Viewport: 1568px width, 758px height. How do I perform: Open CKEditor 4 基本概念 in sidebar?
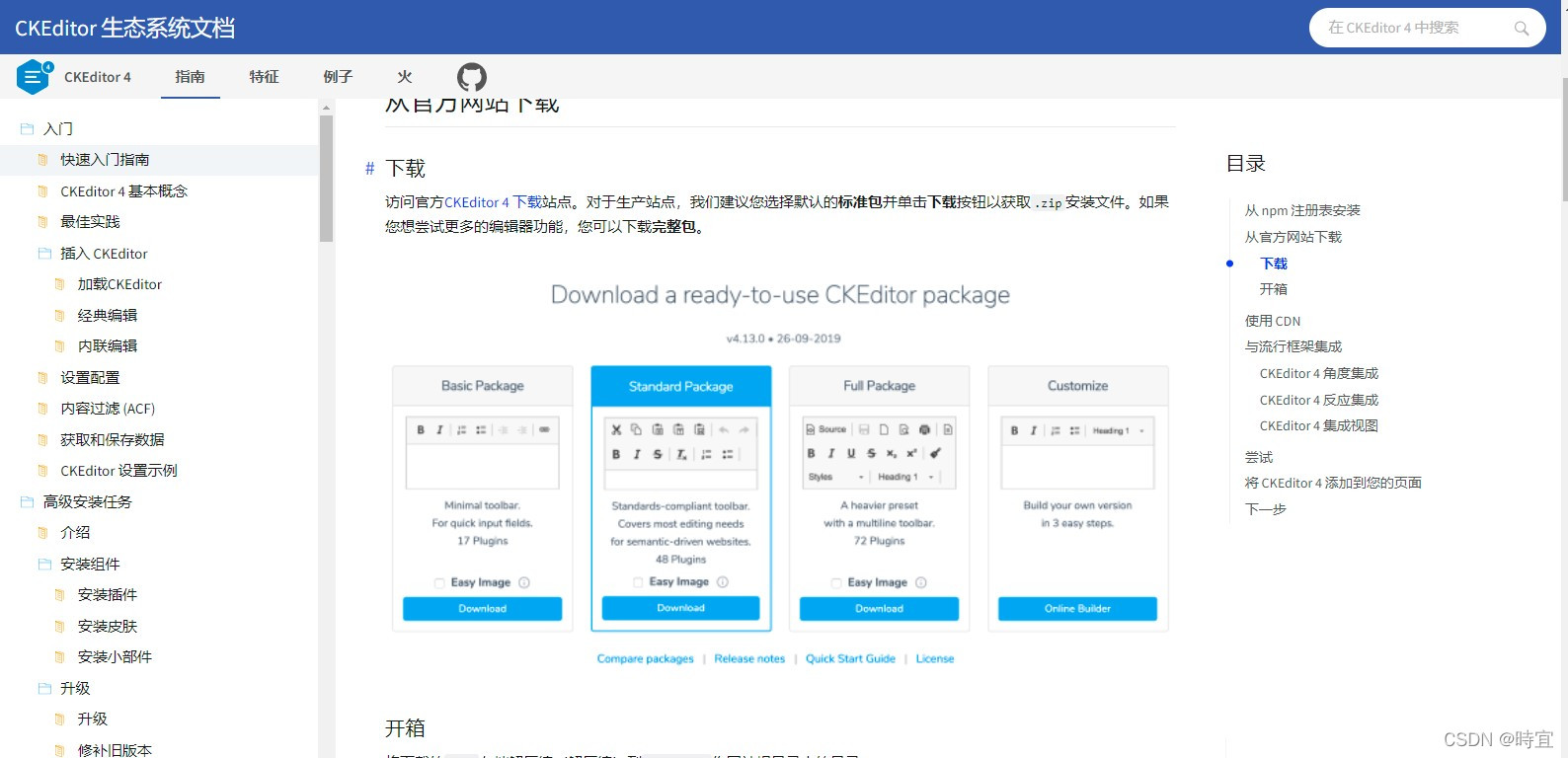pyautogui.click(x=123, y=191)
